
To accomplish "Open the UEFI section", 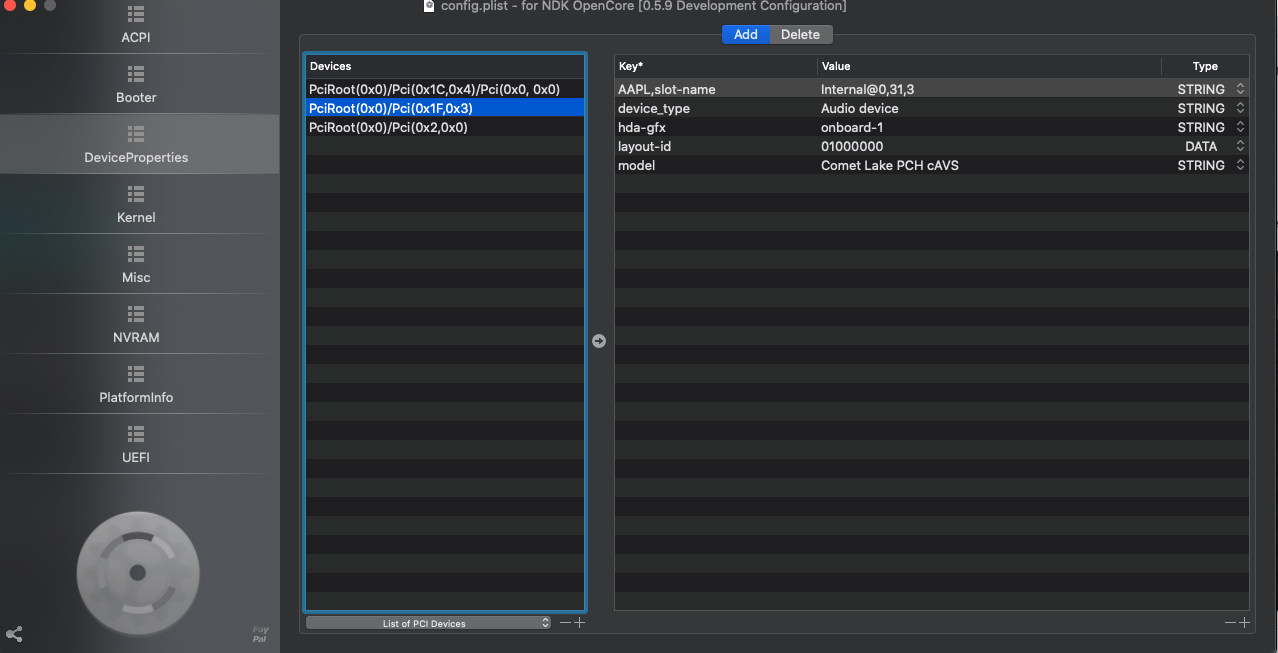I will tap(136, 445).
